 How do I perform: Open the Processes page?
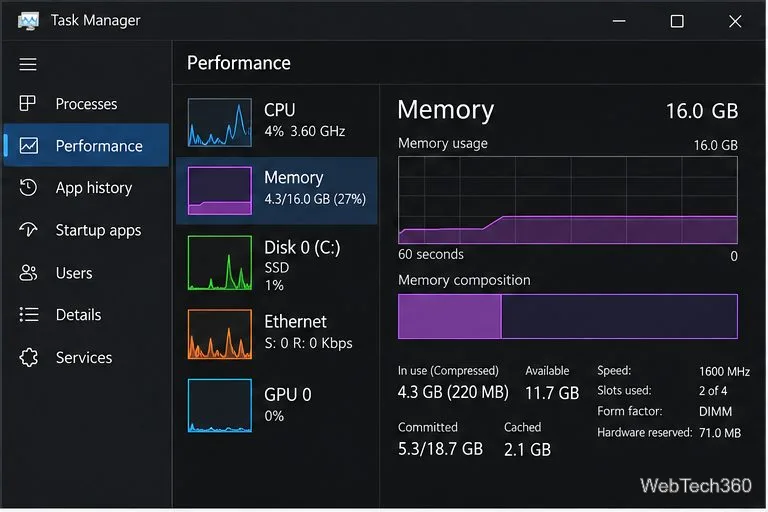pyautogui.click(x=86, y=104)
